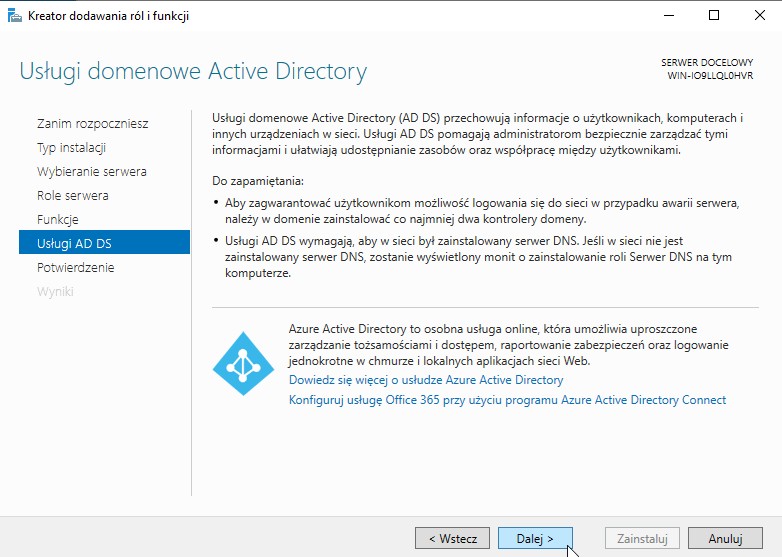Image resolution: width=782 pixels, height=557 pixels.
Task: Maximize the wizard window
Action: point(713,15)
